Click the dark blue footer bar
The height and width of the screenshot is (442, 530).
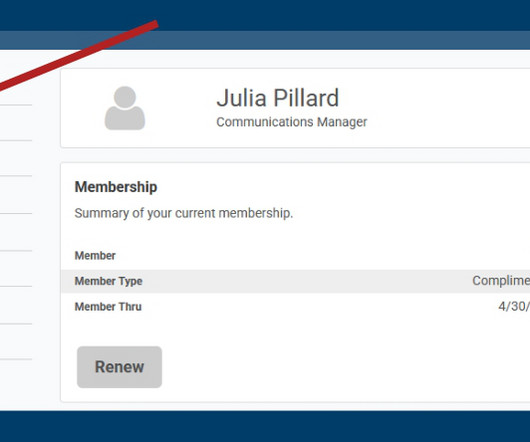(265, 426)
